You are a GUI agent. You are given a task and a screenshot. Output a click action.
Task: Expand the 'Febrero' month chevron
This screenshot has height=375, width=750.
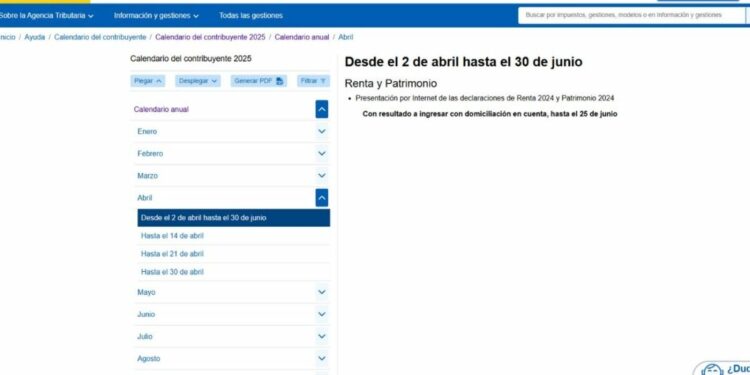(322, 154)
